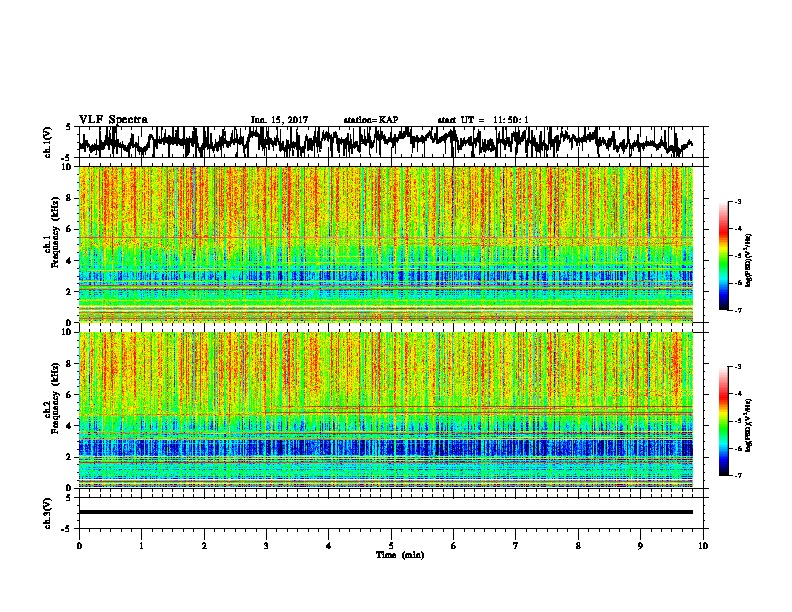Image resolution: width=792 pixels, height=612 pixels.
Task: Click time axis tick label "6"
Action: 454,546
